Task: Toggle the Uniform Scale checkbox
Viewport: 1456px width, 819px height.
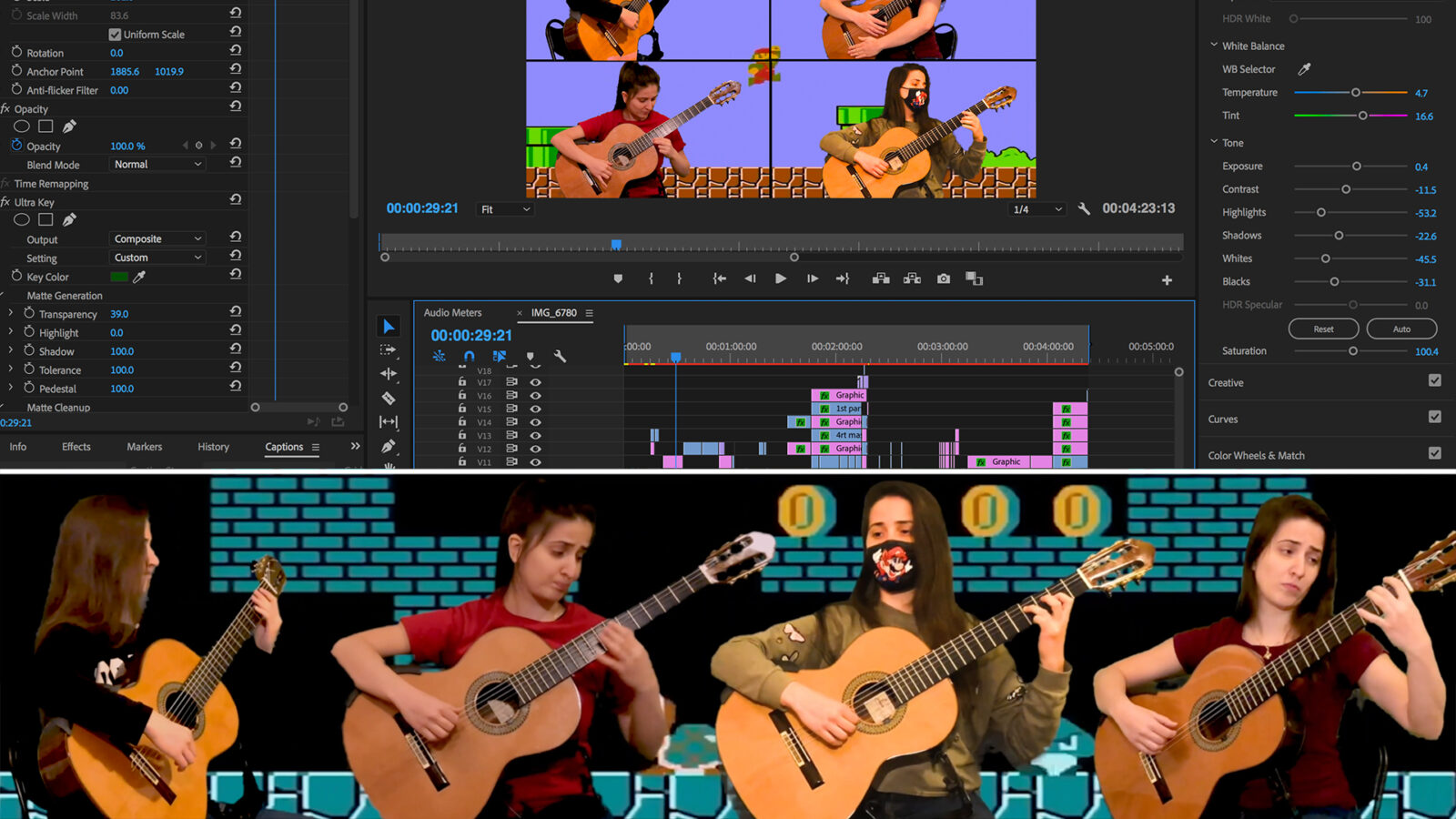Action: pos(115,35)
